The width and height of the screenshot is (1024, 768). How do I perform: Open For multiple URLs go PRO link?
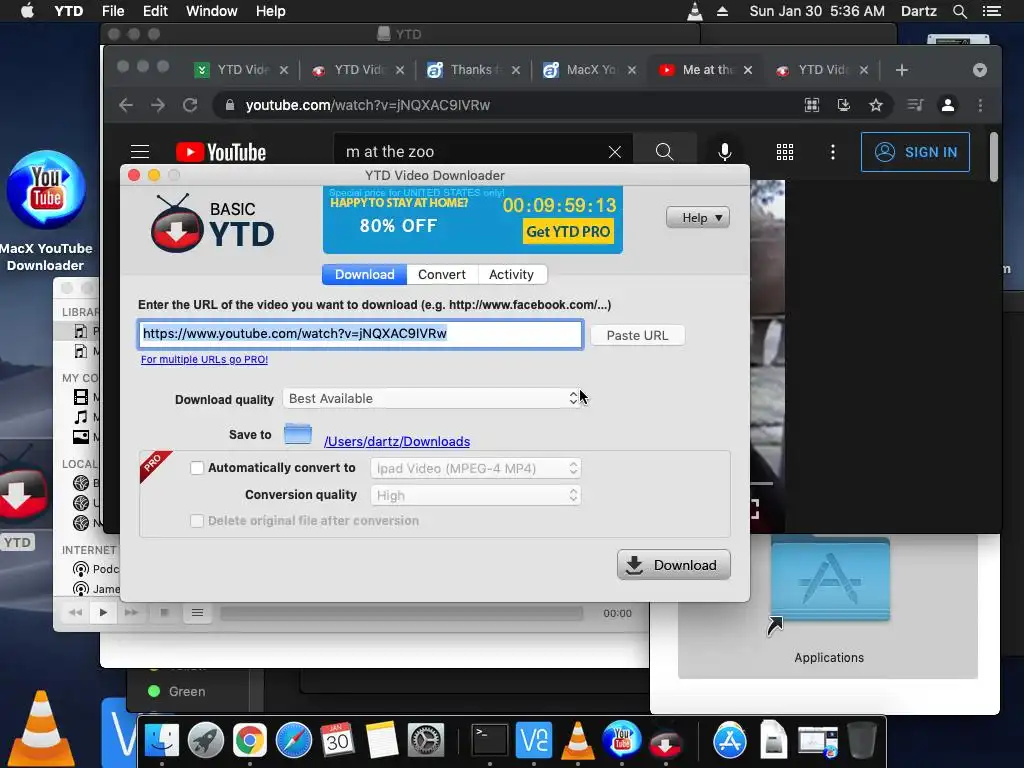point(204,359)
